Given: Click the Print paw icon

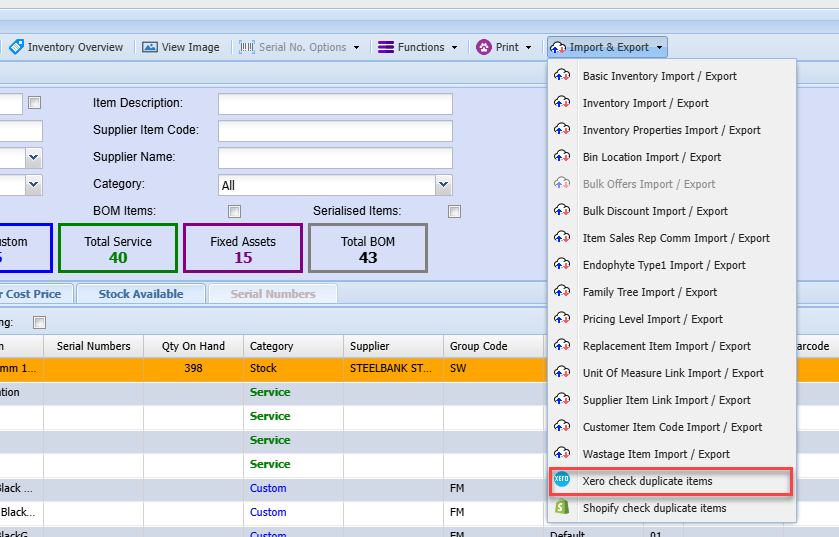Looking at the screenshot, I should click(484, 47).
